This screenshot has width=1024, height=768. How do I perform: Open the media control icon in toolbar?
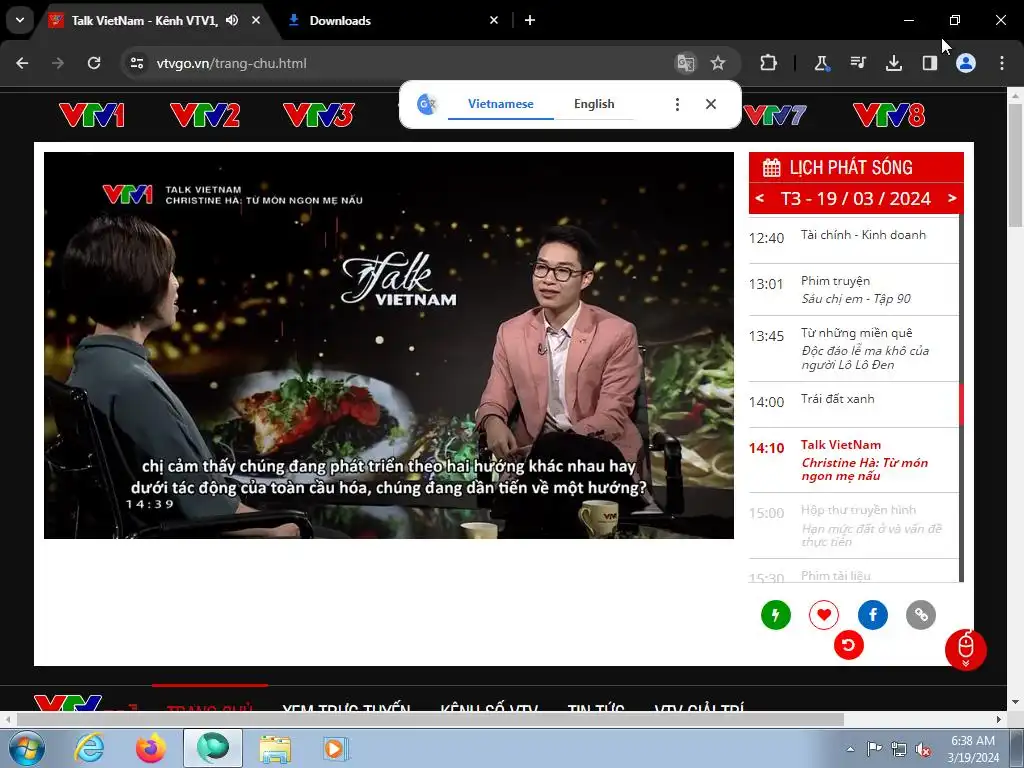[858, 63]
